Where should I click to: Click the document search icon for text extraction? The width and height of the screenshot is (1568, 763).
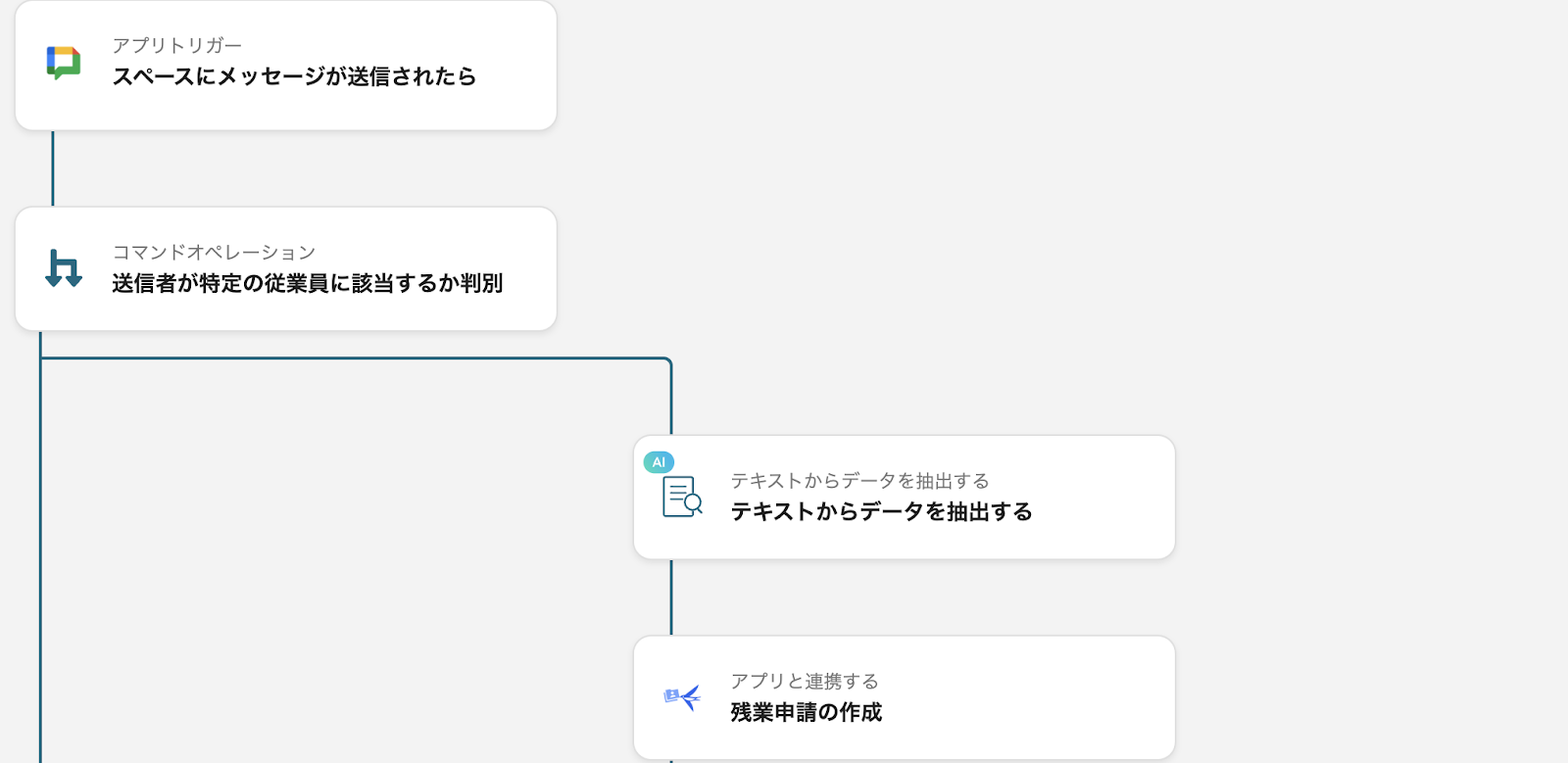point(682,497)
